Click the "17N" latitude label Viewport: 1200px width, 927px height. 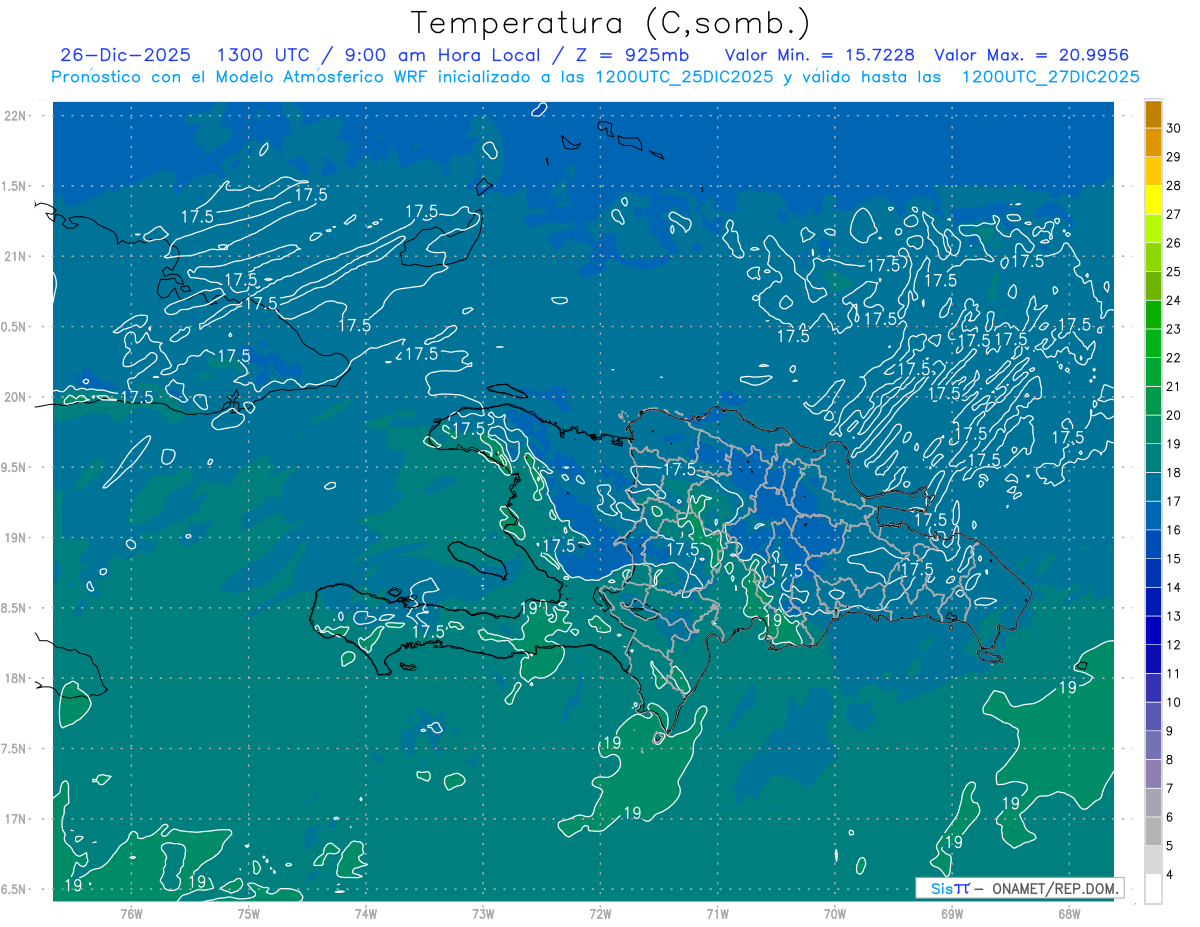(x=15, y=819)
